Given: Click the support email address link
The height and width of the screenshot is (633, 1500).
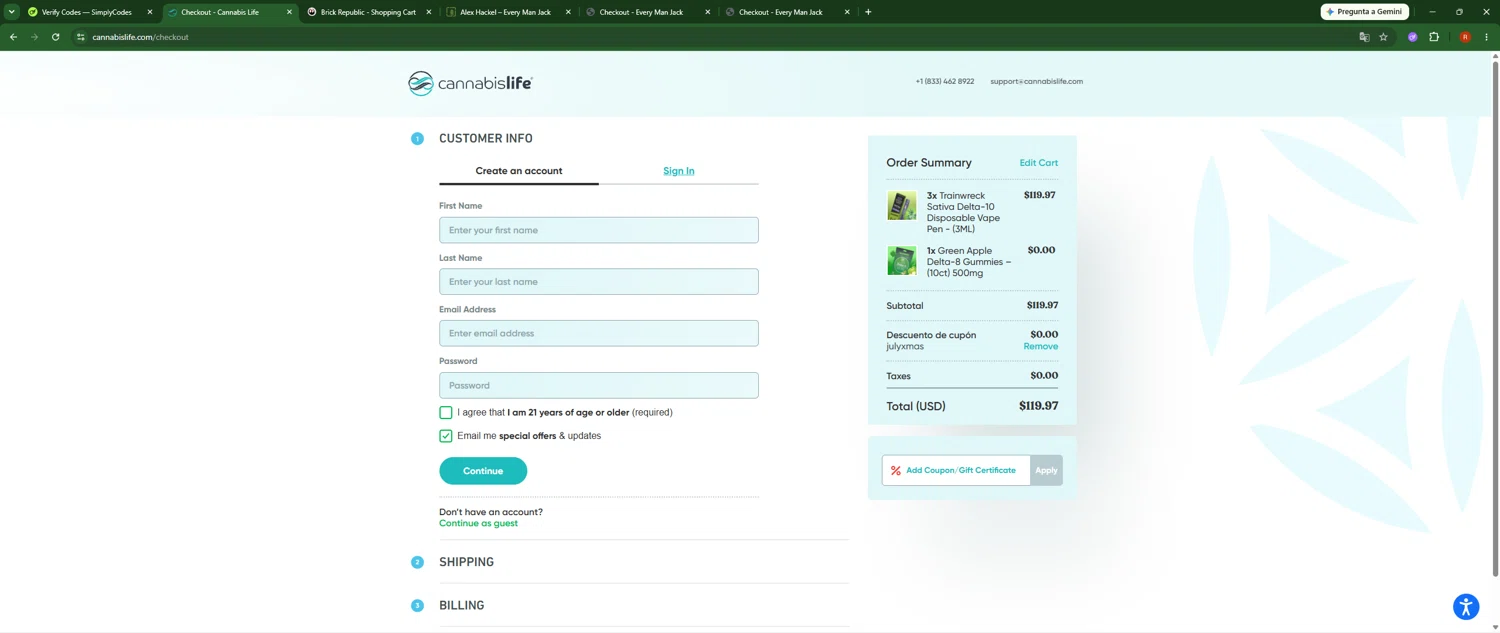Looking at the screenshot, I should [x=1036, y=81].
